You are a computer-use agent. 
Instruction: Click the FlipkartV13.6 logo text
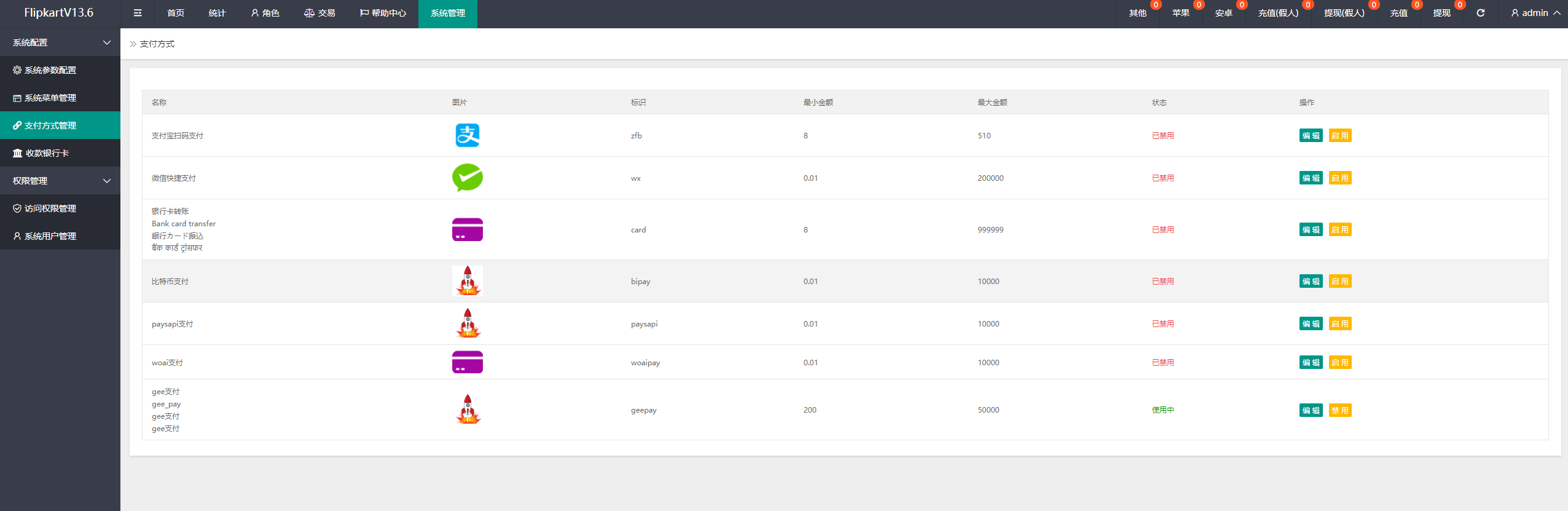[x=59, y=12]
